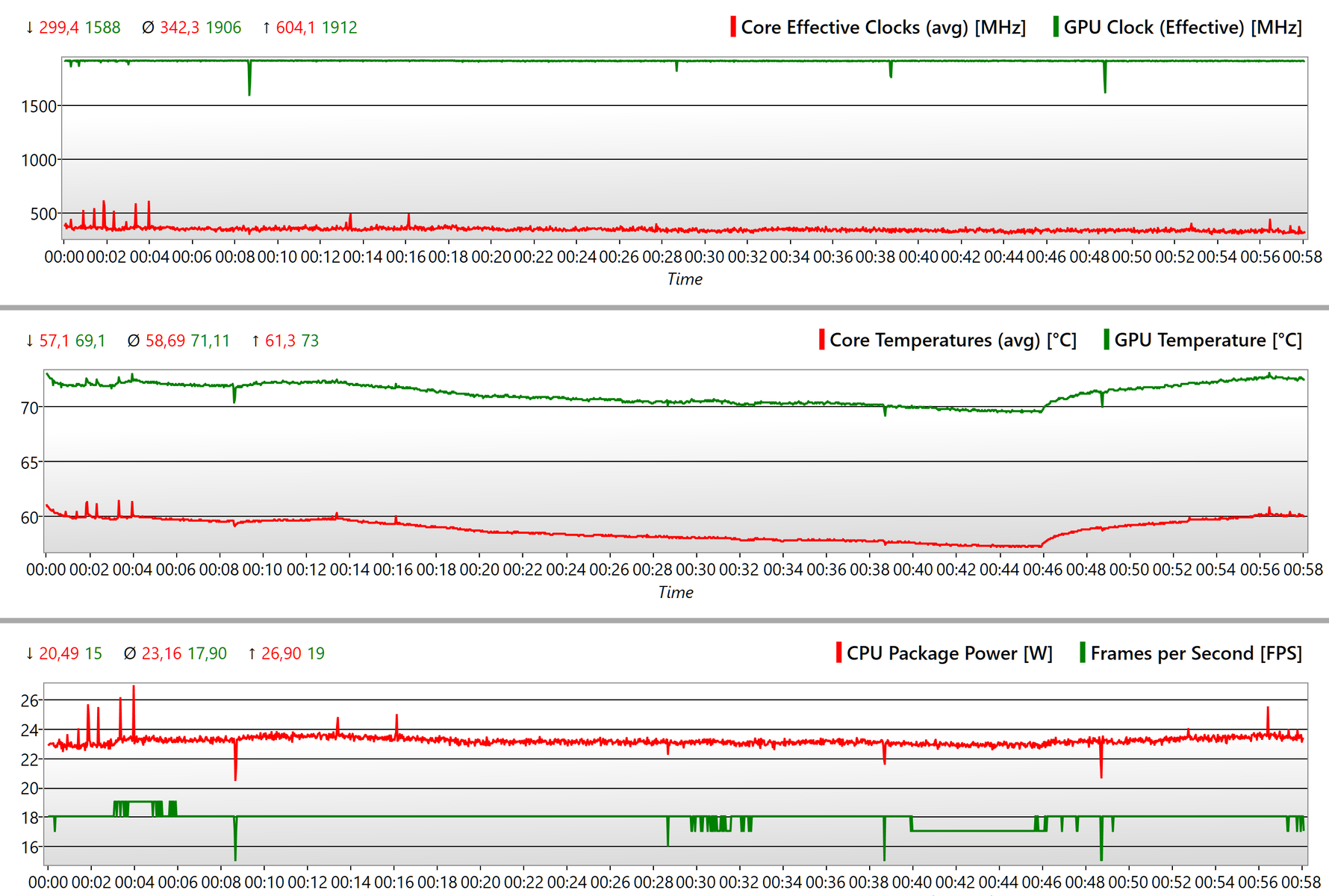
Task: Click the 65 y-axis label on temperature chart
Action: [30, 463]
